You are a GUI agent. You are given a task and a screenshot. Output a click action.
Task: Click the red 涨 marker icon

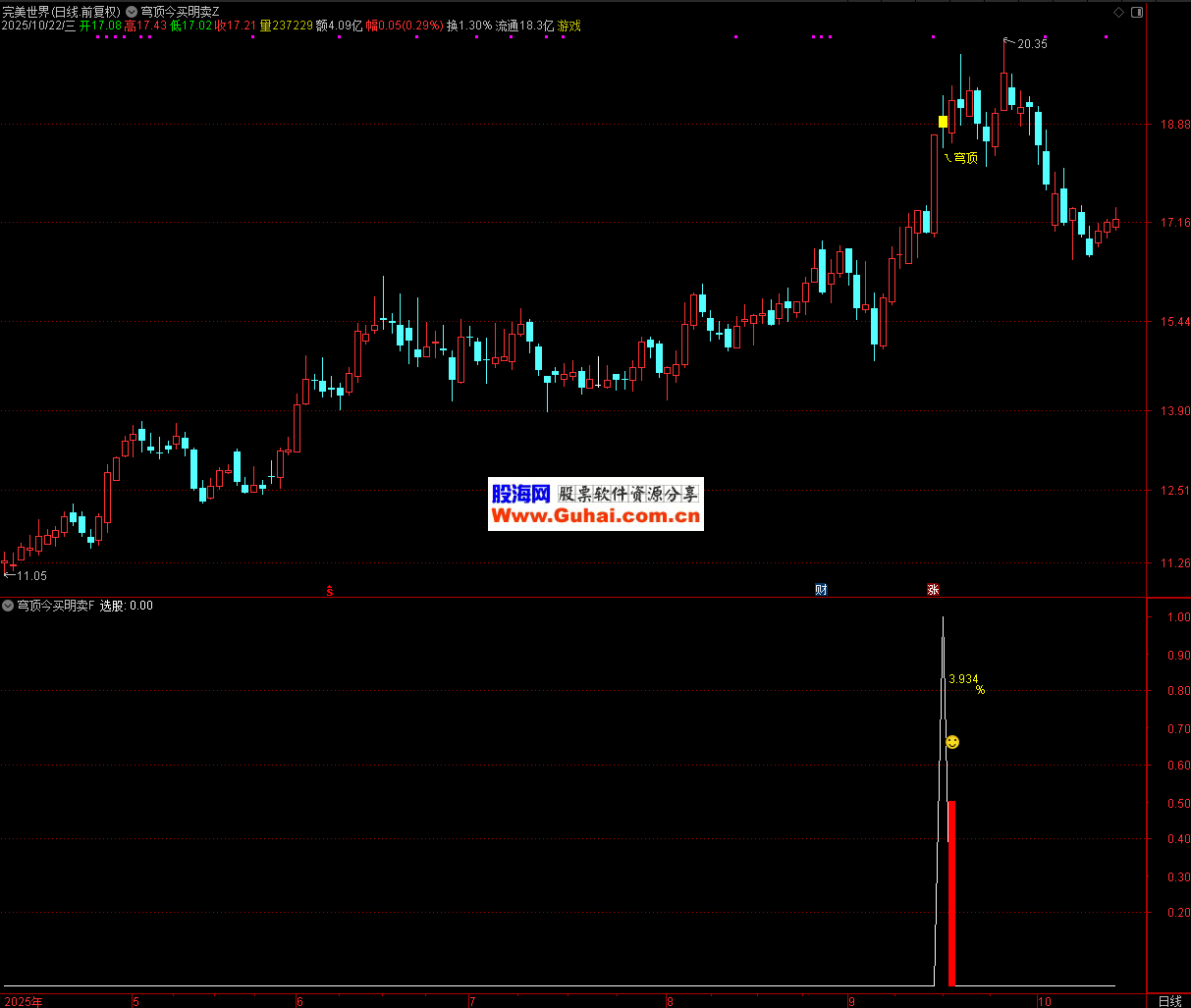[x=933, y=590]
